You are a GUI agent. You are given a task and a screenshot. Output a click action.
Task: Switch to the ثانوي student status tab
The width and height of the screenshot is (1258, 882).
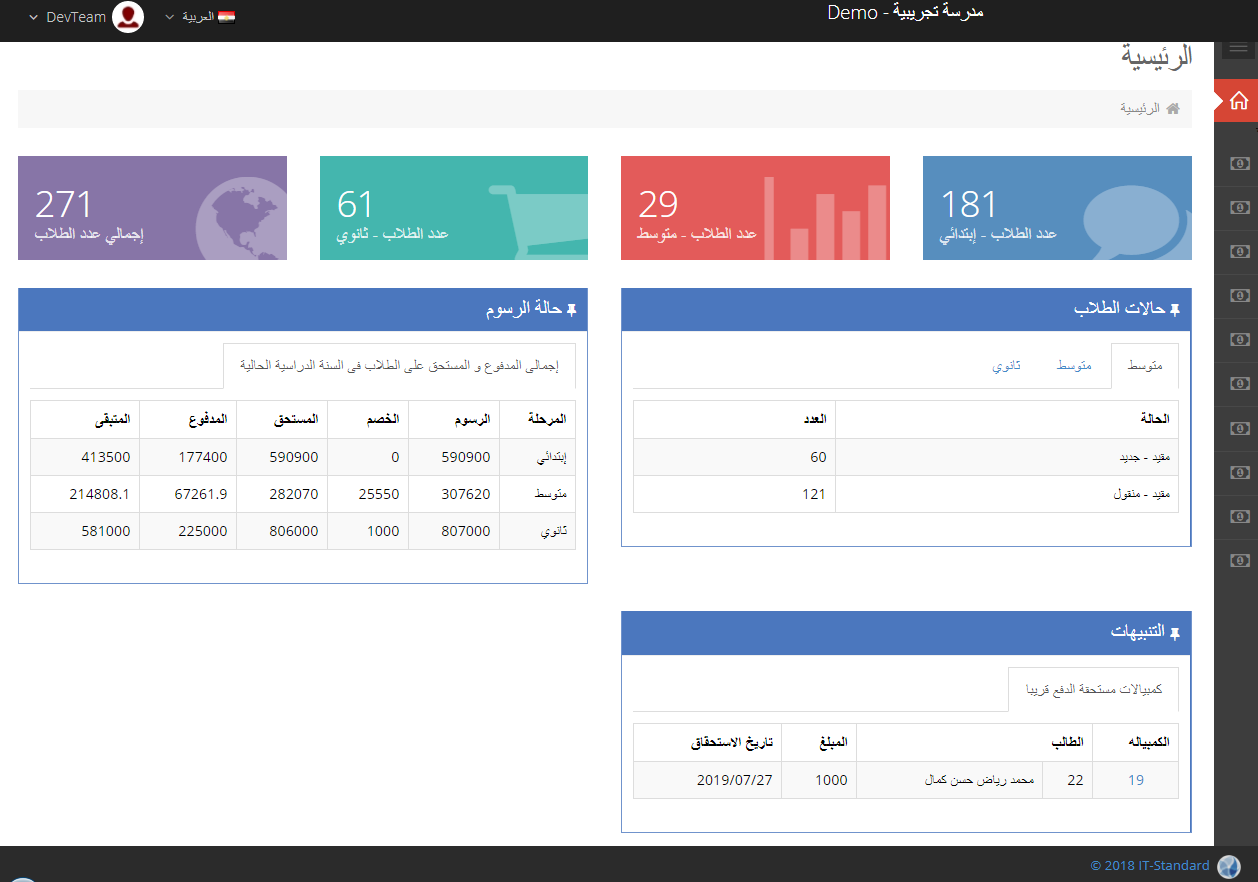click(1006, 366)
